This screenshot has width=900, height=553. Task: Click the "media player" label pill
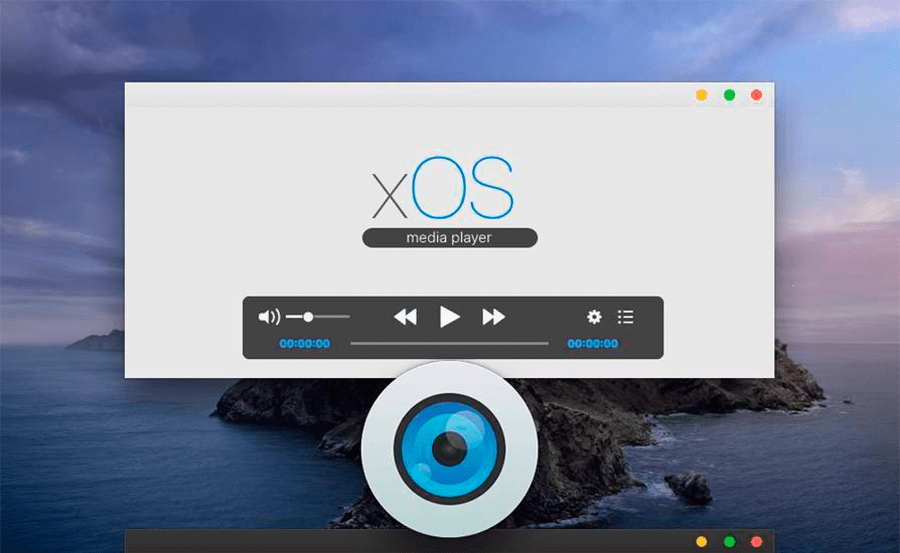coord(449,238)
